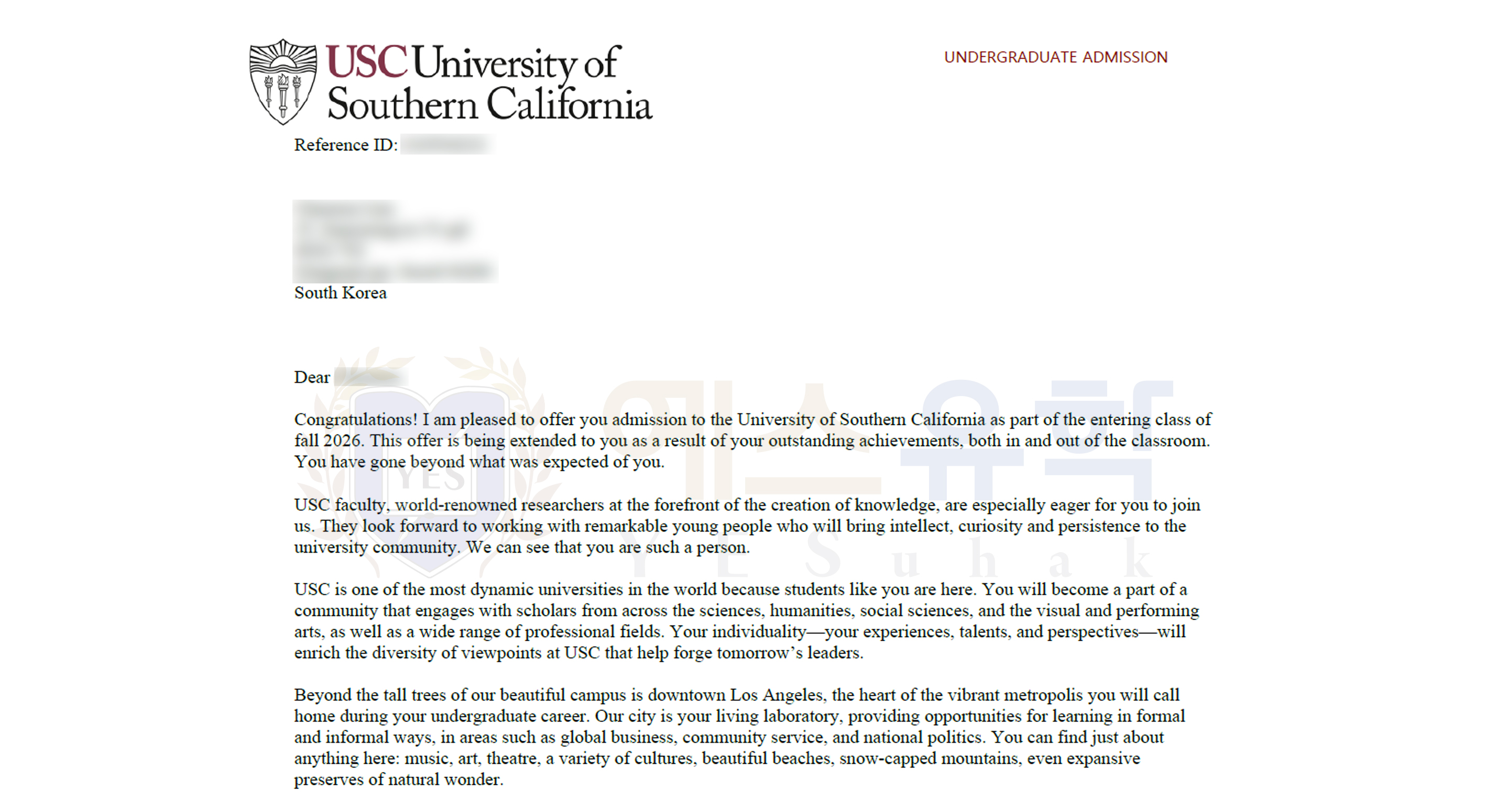Select the UNDERGRADUATE ADMISSION heading
Screen dimensions: 1486x812
[x=1055, y=57]
